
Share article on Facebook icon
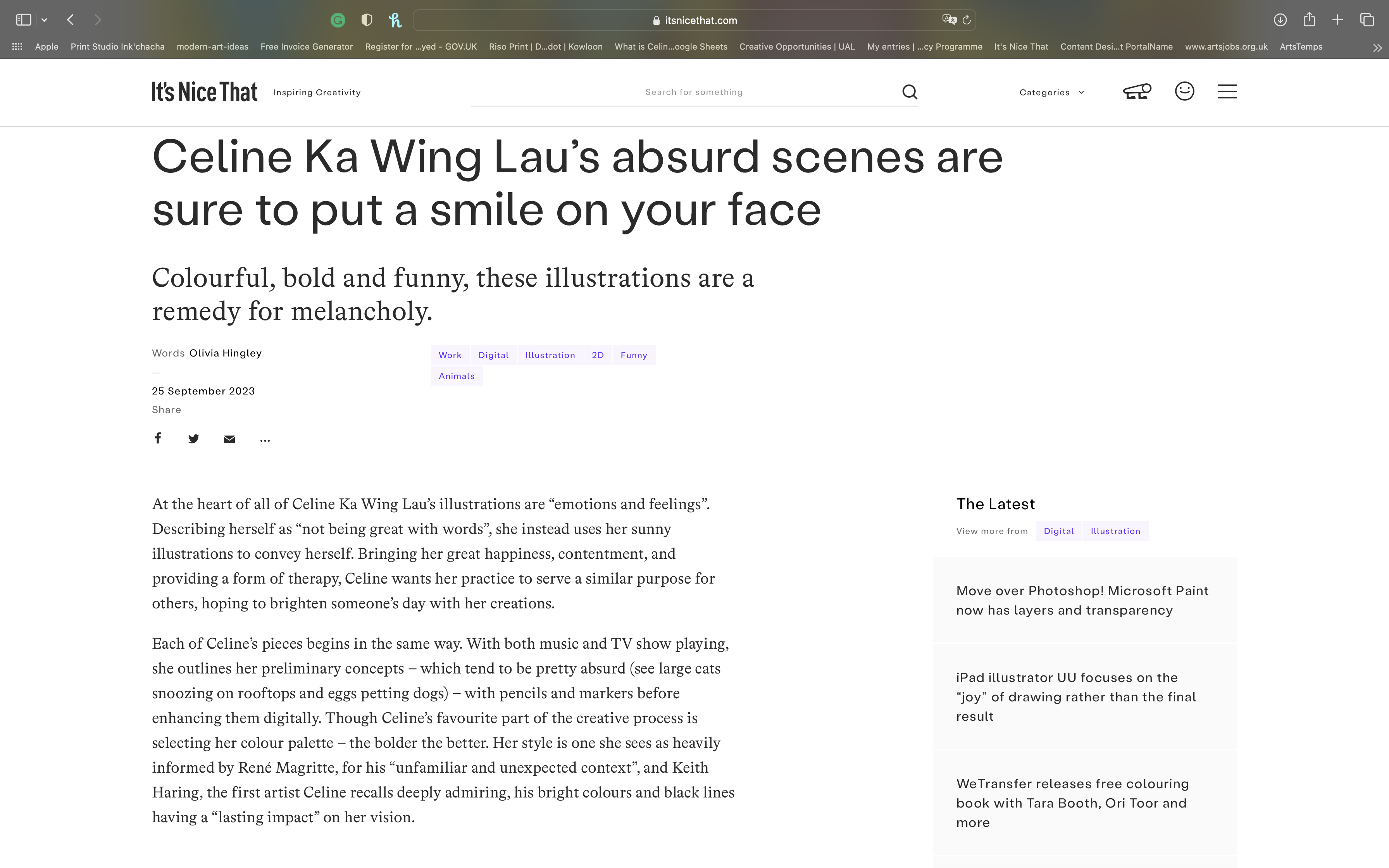coord(158,439)
